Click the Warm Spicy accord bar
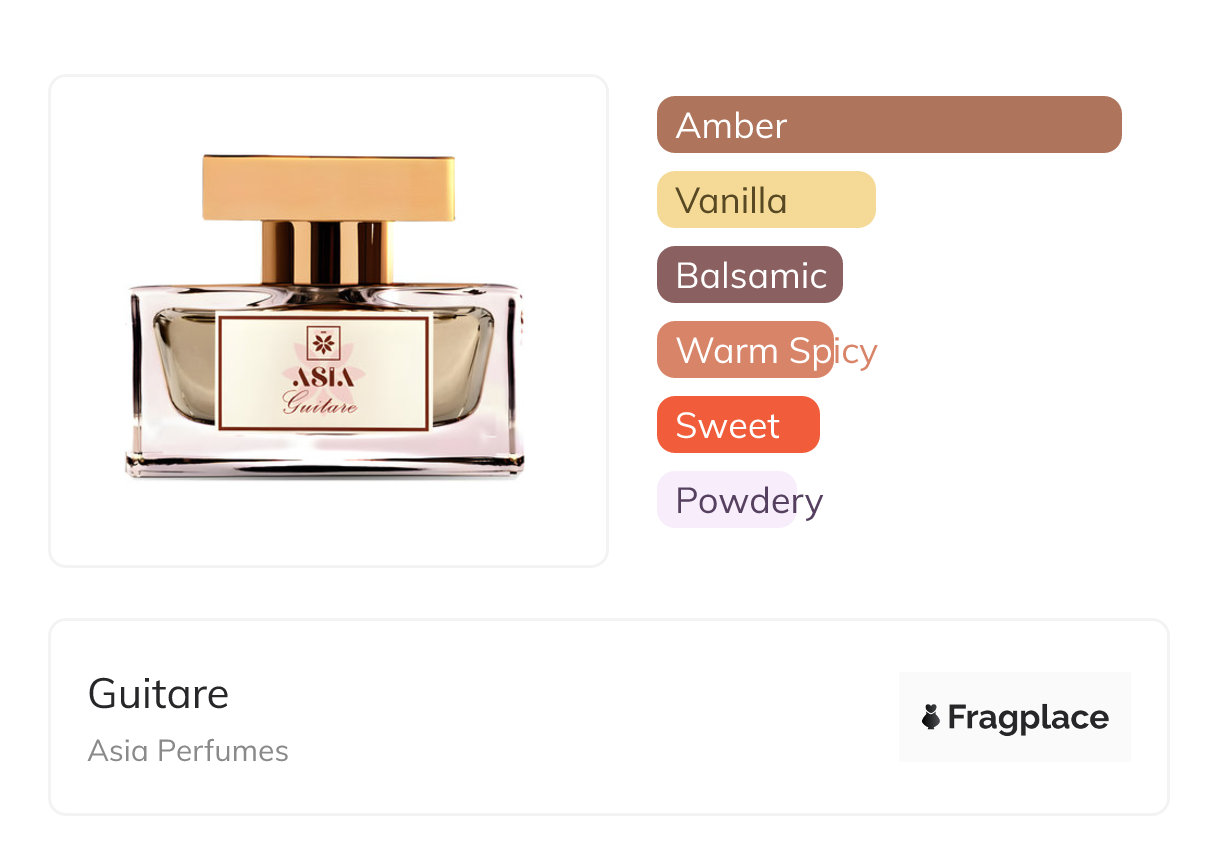This screenshot has height=864, width=1218. pos(746,350)
